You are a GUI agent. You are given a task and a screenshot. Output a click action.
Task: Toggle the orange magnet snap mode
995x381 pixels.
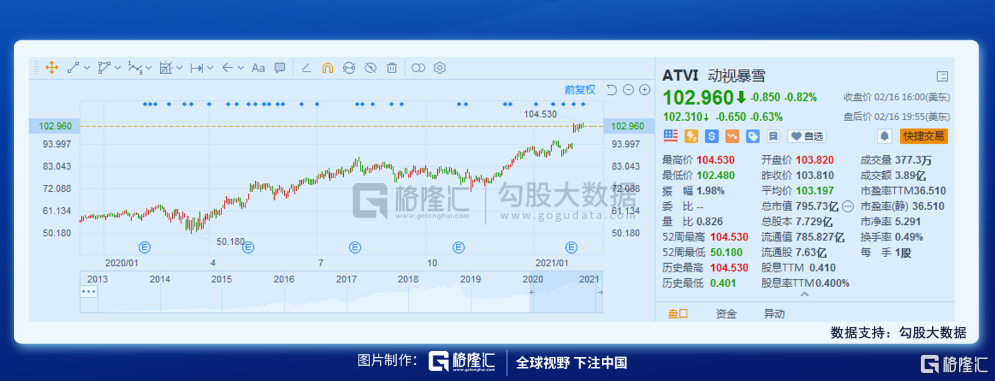[x=327, y=68]
